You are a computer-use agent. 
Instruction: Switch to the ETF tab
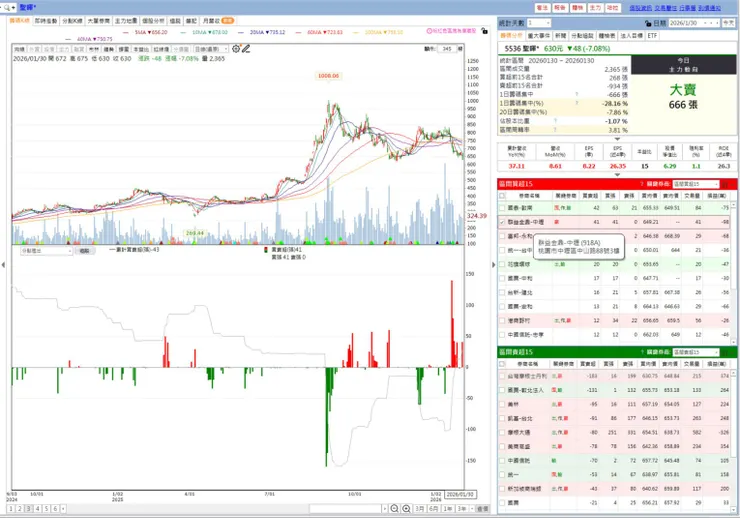(652, 36)
